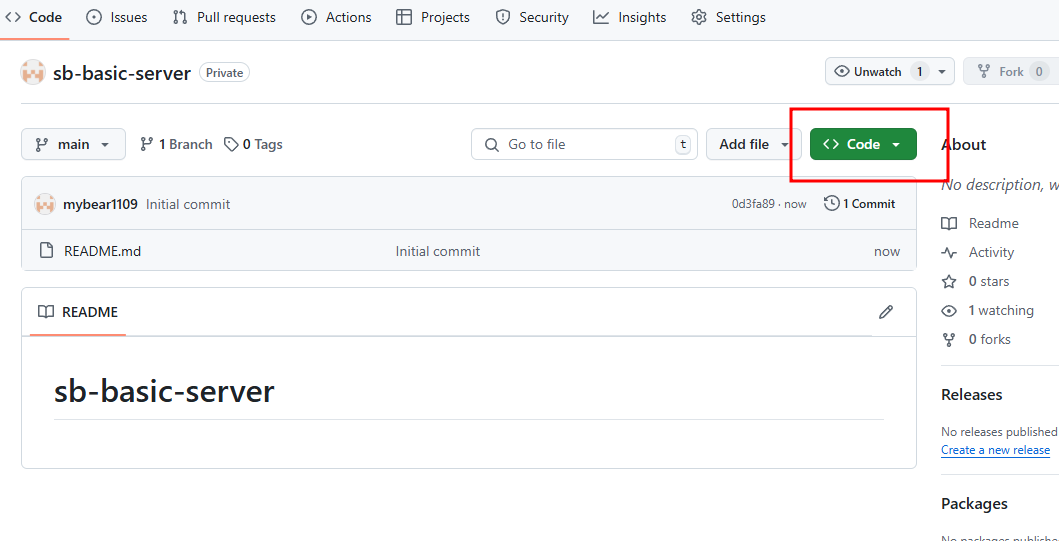
Task: View the 1 Branch link
Action: tap(176, 145)
